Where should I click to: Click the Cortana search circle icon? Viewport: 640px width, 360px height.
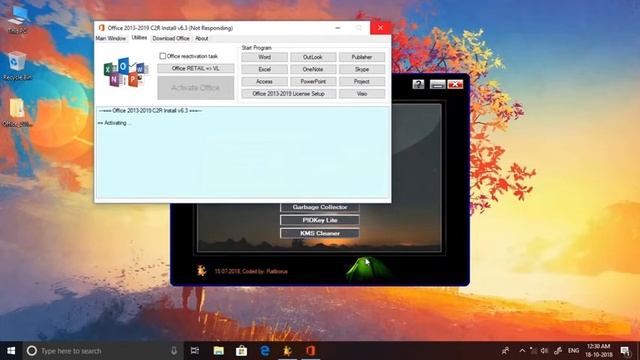pyautogui.click(x=32, y=351)
